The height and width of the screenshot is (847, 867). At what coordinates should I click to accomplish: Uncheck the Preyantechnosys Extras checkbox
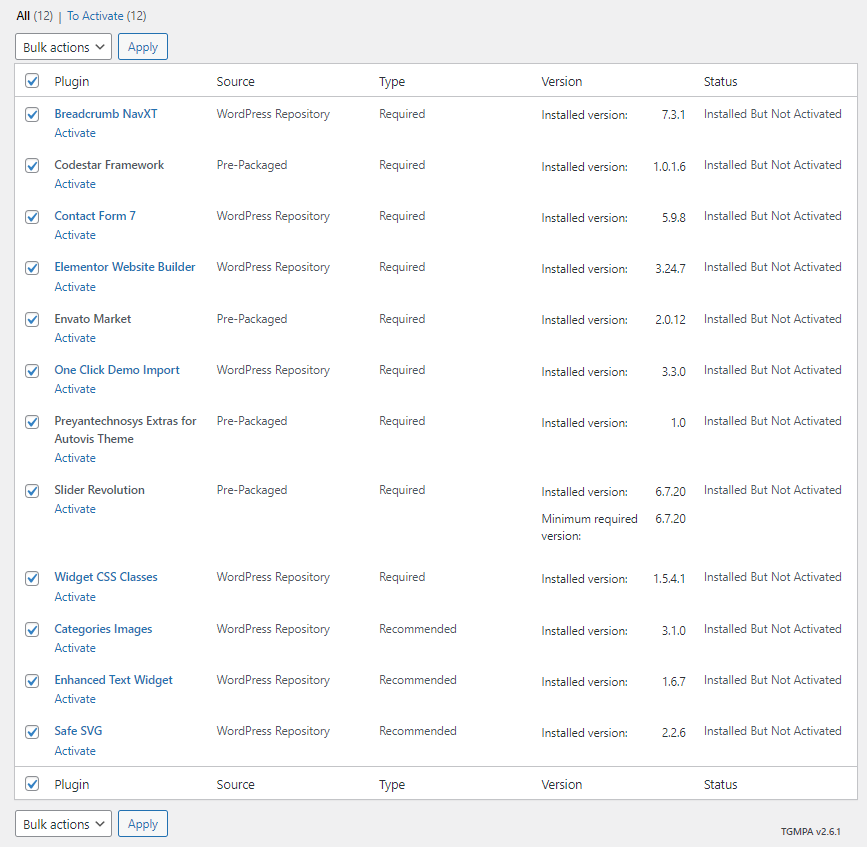tap(32, 422)
